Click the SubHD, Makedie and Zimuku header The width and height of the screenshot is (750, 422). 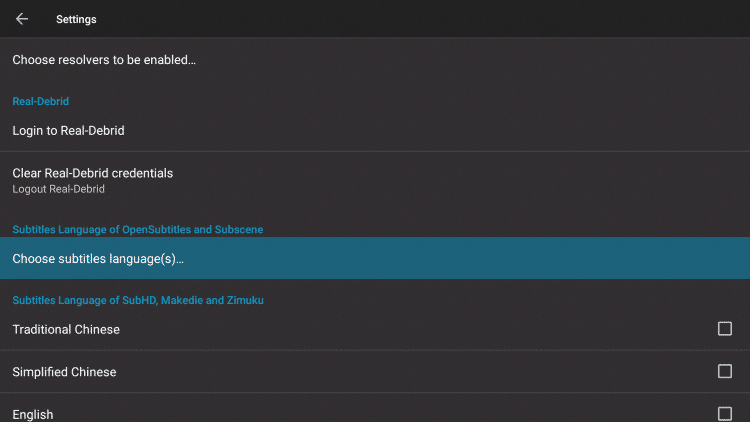pos(138,300)
